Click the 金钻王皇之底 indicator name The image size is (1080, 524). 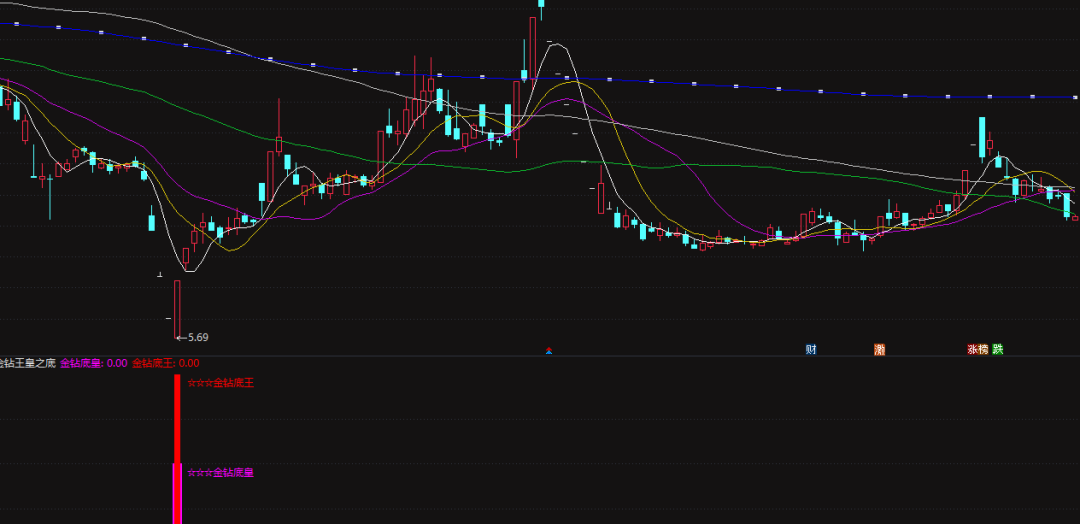(28, 364)
